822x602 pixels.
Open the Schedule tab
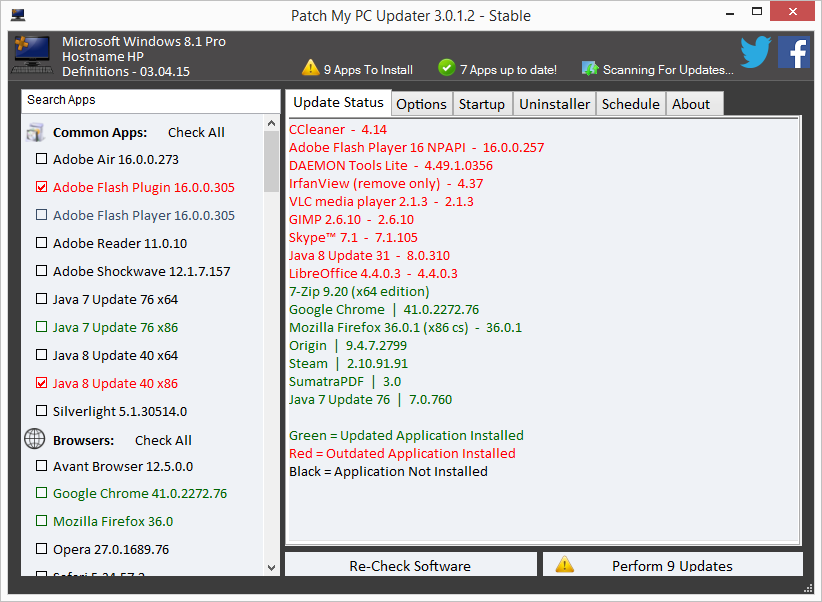click(631, 104)
